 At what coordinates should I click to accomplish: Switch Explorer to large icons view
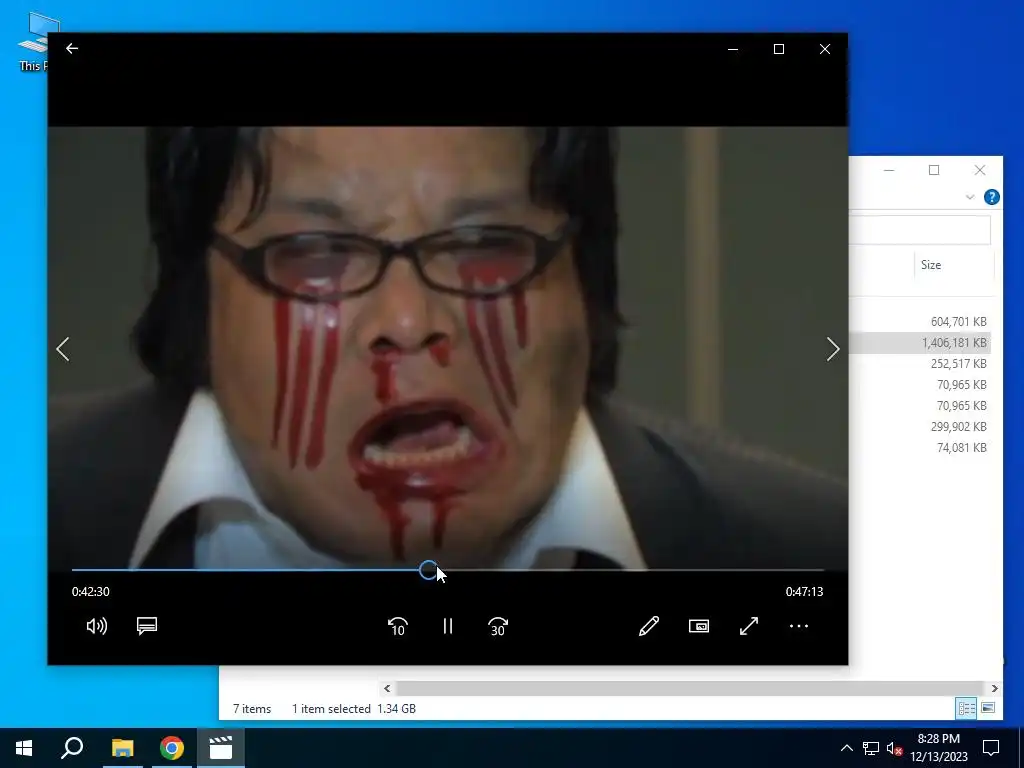tap(988, 708)
